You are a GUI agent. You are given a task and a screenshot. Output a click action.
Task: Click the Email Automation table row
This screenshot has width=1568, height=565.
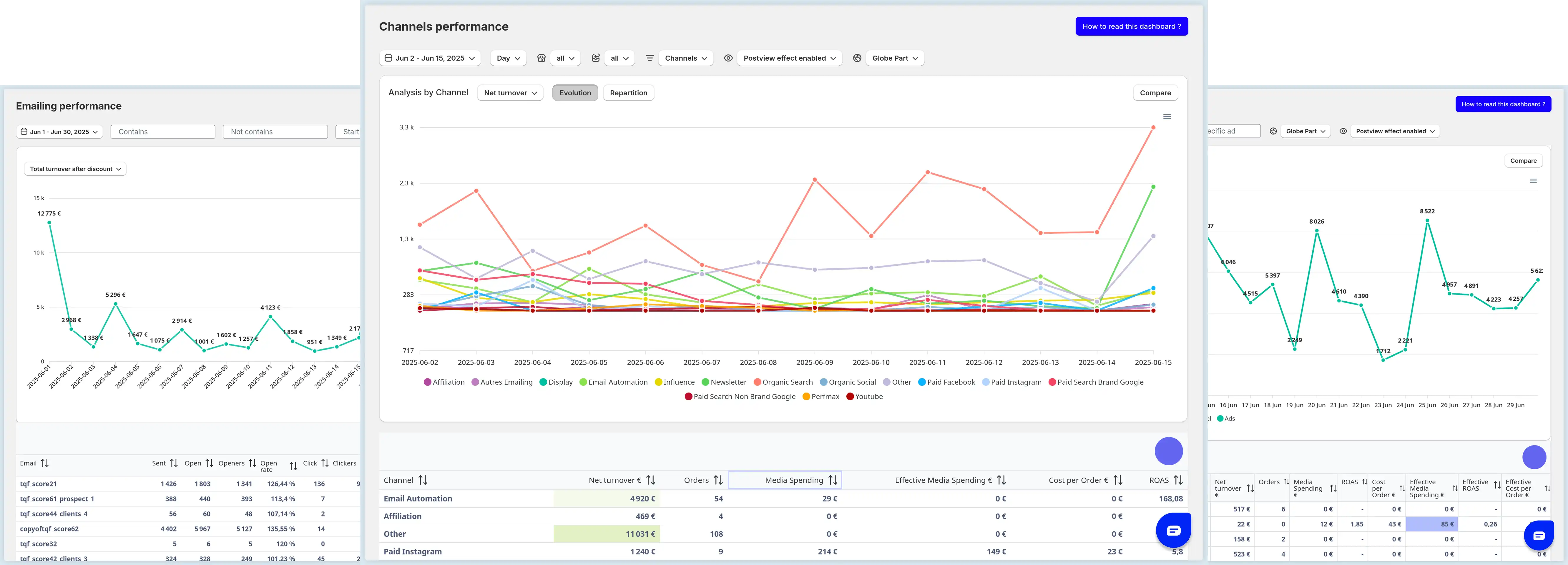pos(783,498)
